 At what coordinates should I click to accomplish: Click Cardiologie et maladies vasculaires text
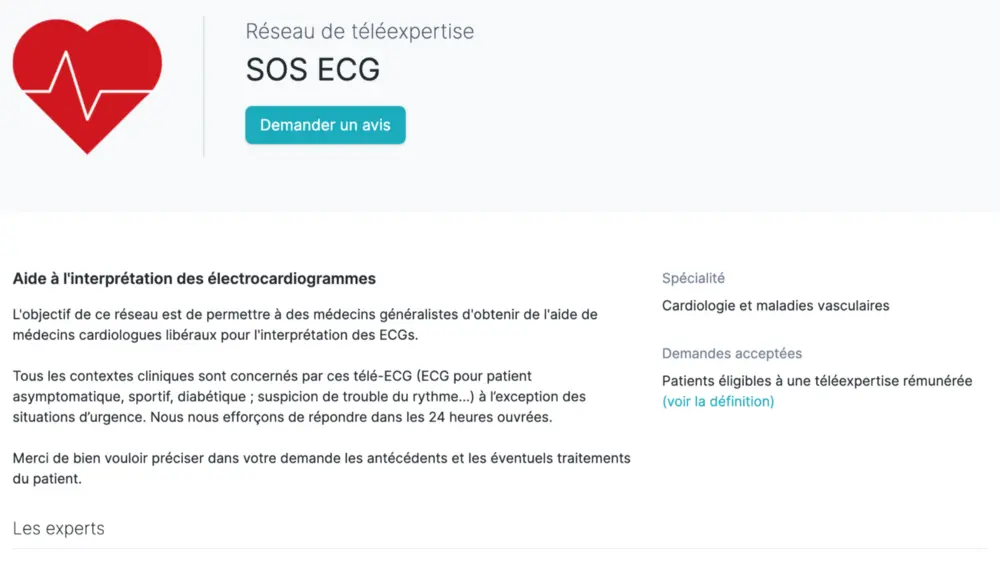point(775,305)
